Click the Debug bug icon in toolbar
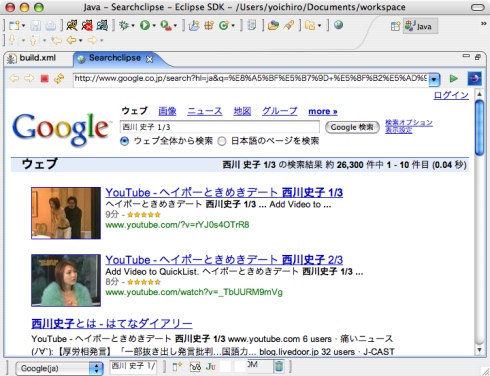Image resolution: width=490 pixels, height=376 pixels. point(124,25)
